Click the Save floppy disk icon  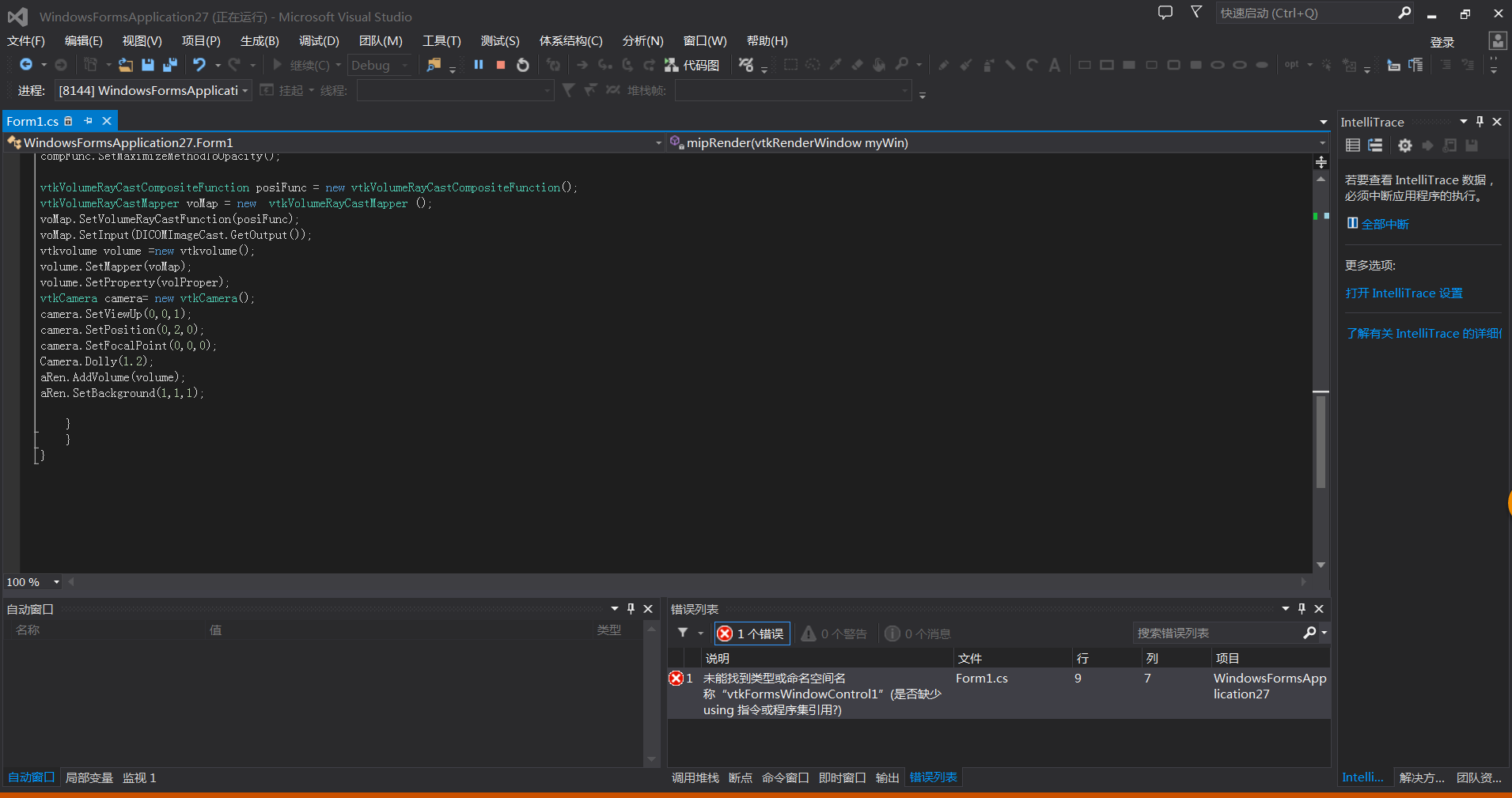148,65
